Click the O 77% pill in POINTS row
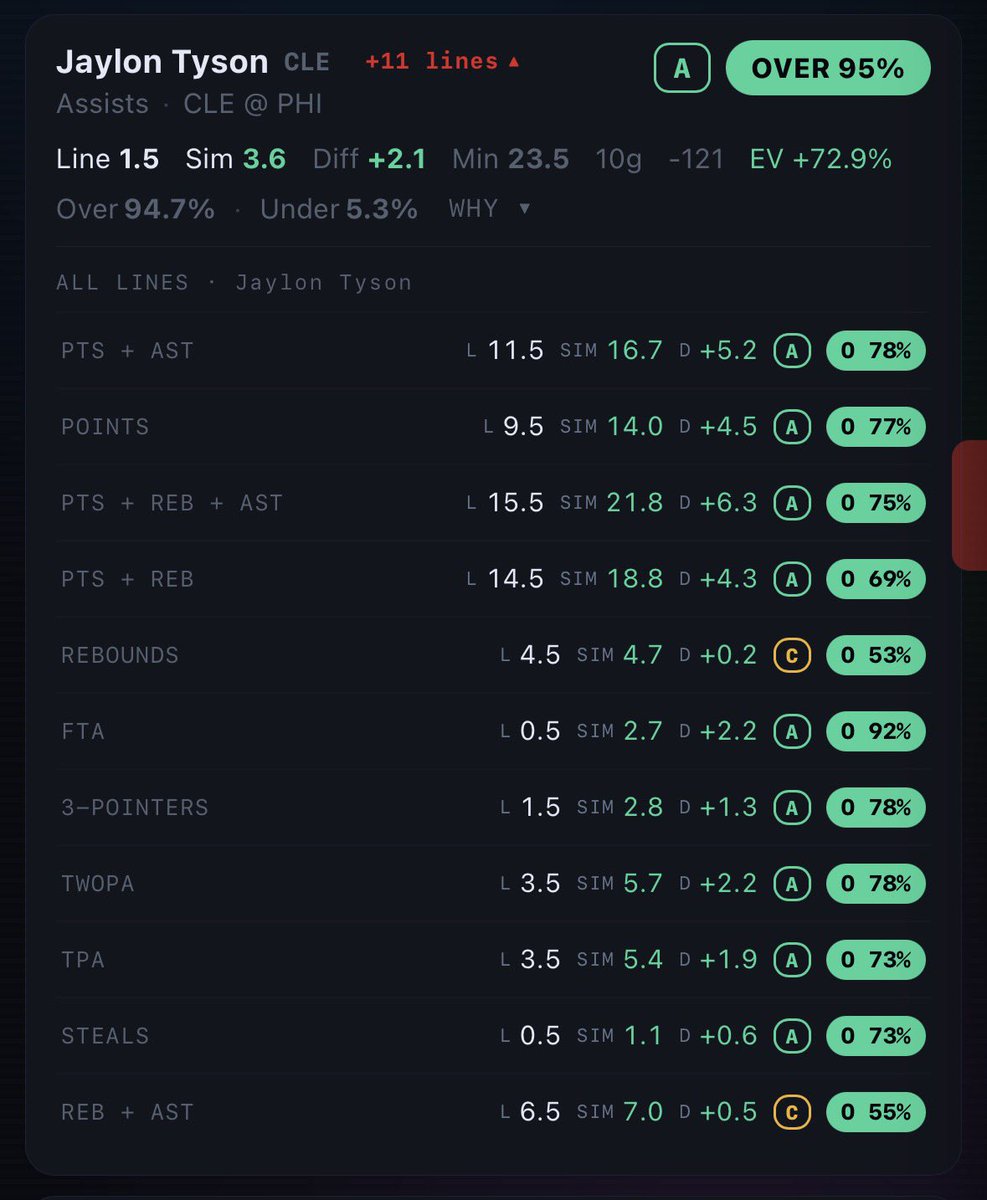The width and height of the screenshot is (987, 1200). pyautogui.click(x=876, y=427)
